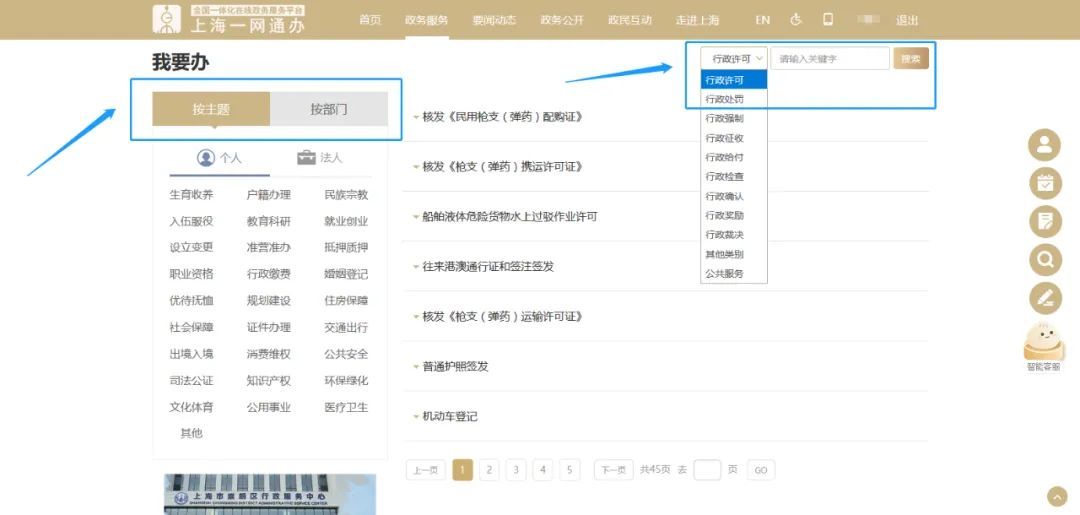Click the round magnifier search icon
Image resolution: width=1080 pixels, height=515 pixels.
click(1045, 260)
